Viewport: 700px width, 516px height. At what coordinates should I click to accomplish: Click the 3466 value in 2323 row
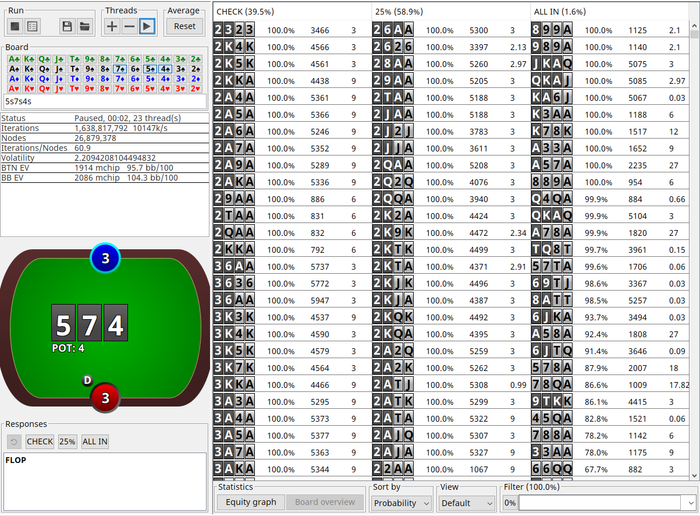click(320, 30)
